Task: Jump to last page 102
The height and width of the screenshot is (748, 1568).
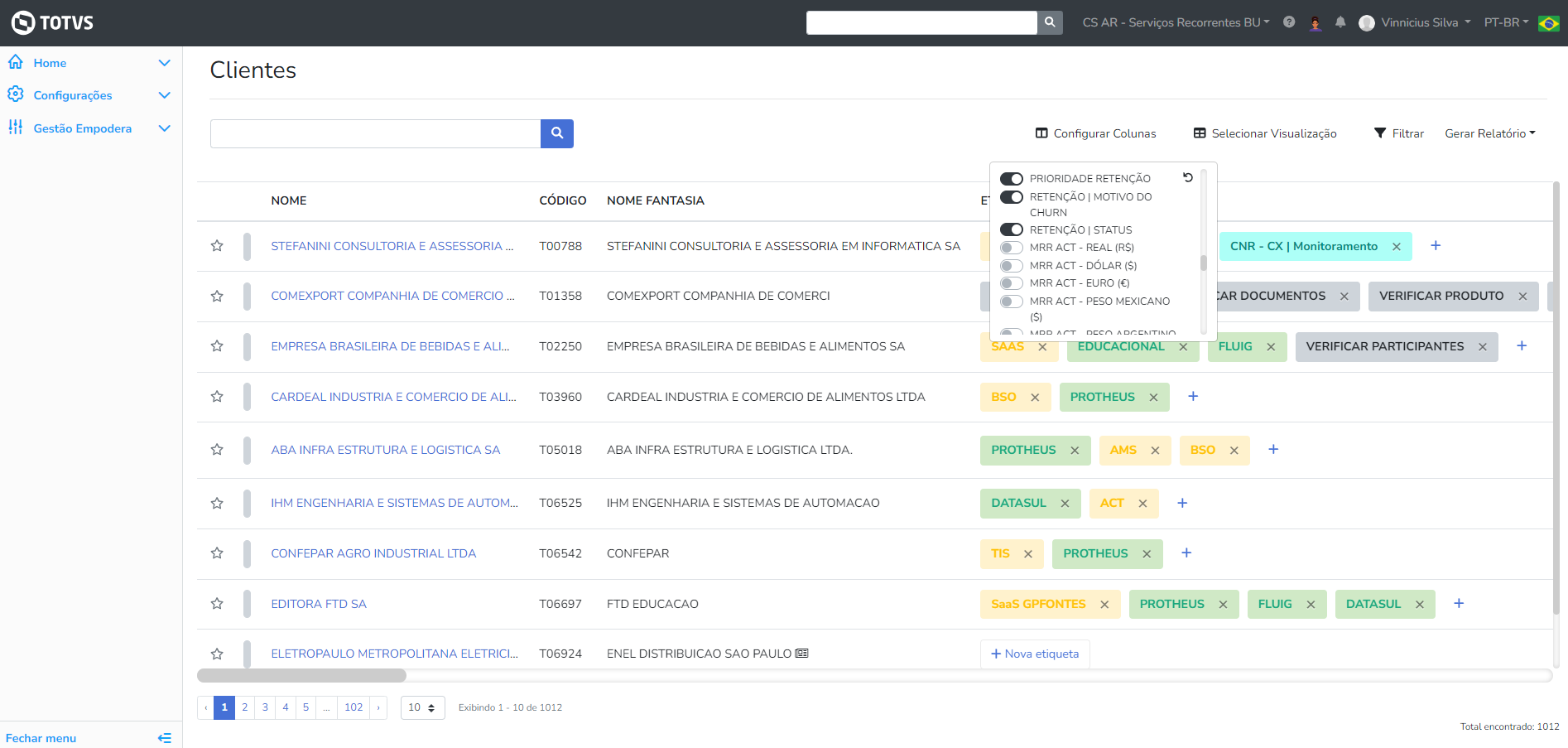Action: click(x=354, y=707)
